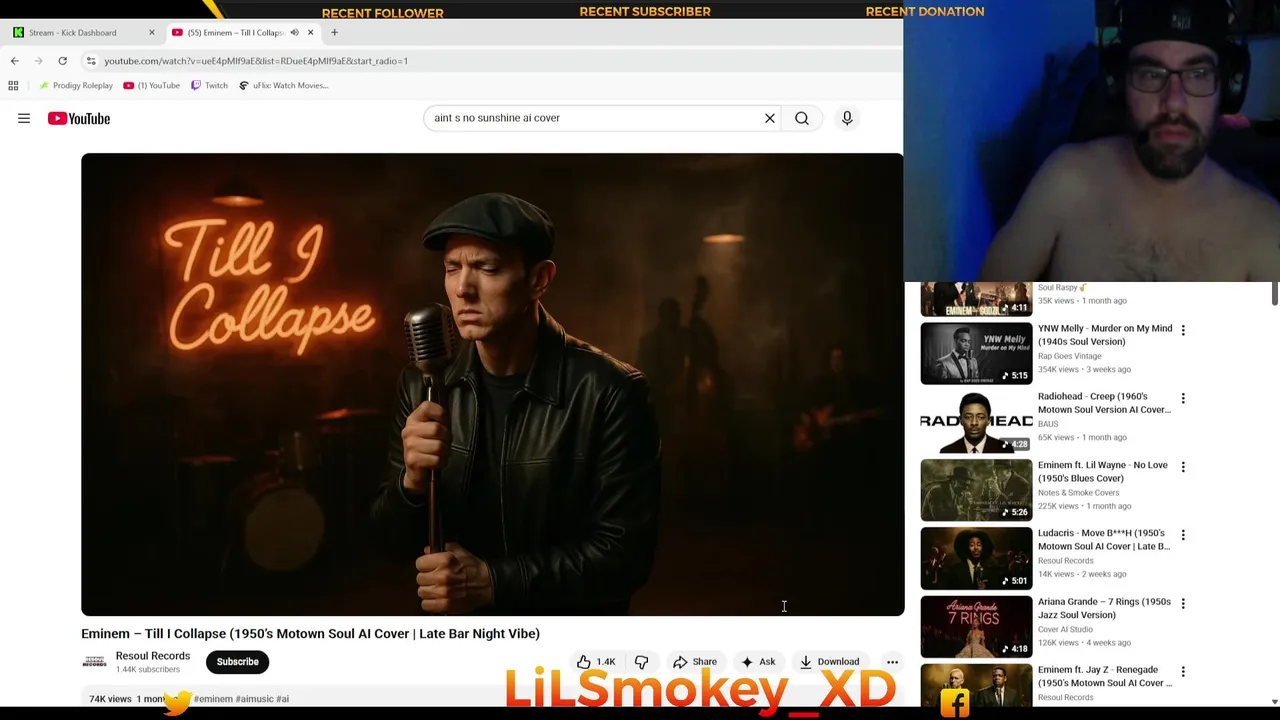Open options menu for YNW Melly video
Image resolution: width=1280 pixels, height=720 pixels.
point(1183,330)
